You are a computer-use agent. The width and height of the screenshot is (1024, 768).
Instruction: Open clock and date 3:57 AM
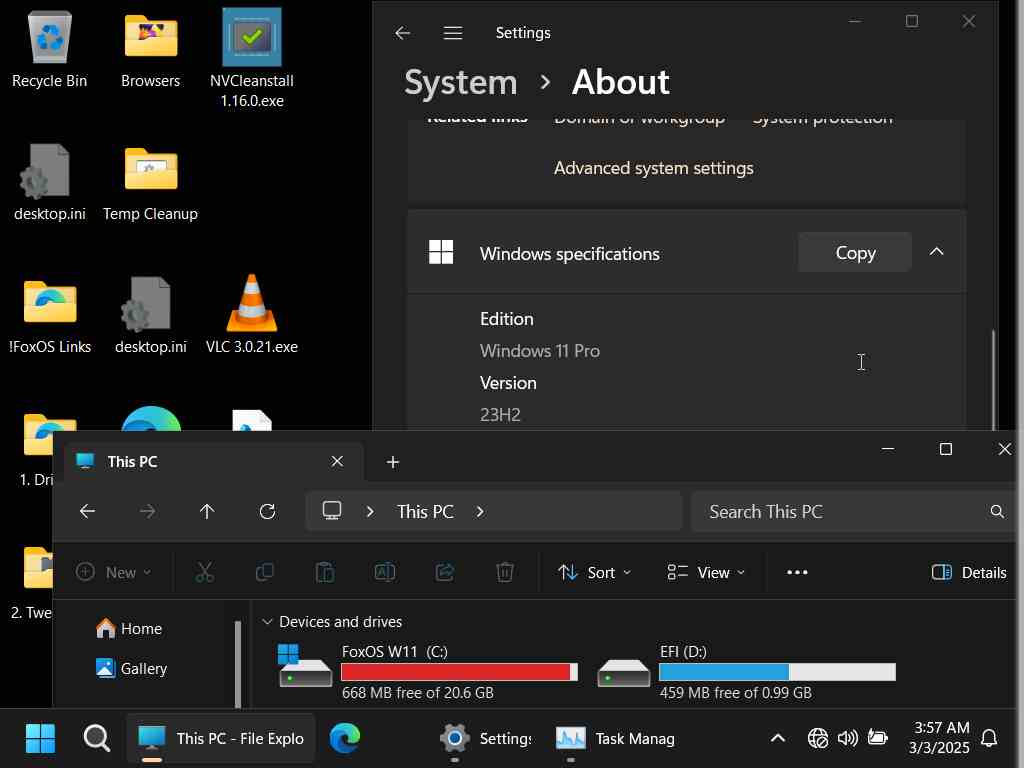point(940,738)
